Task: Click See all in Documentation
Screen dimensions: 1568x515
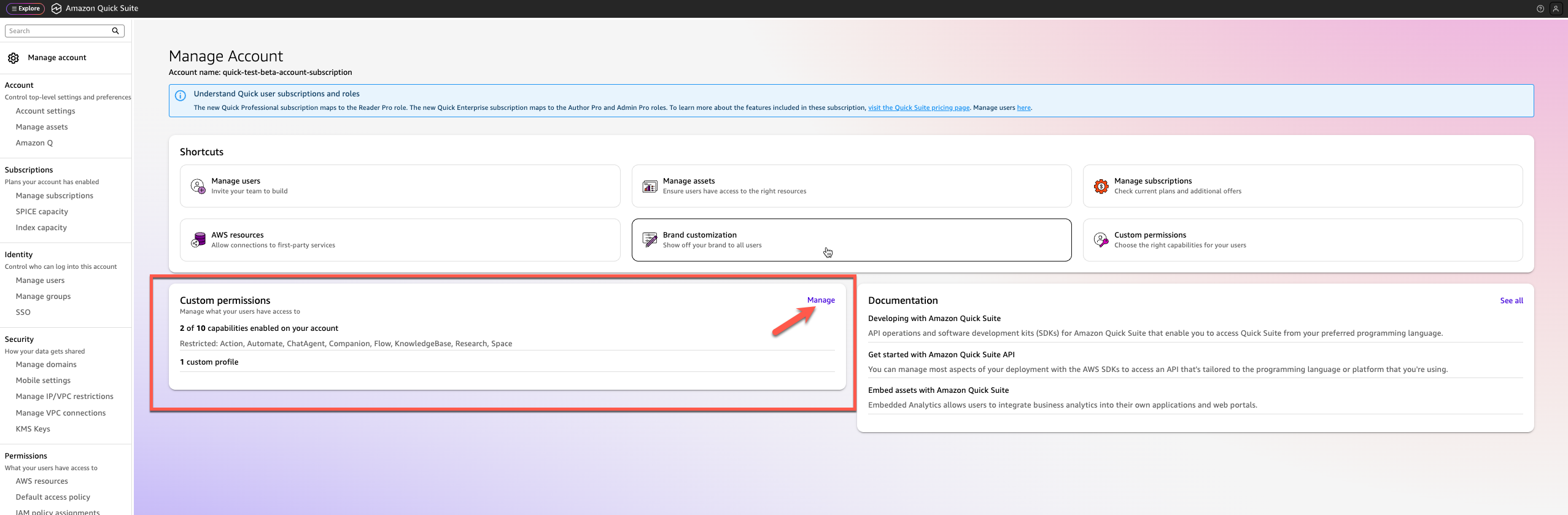Action: click(1512, 301)
